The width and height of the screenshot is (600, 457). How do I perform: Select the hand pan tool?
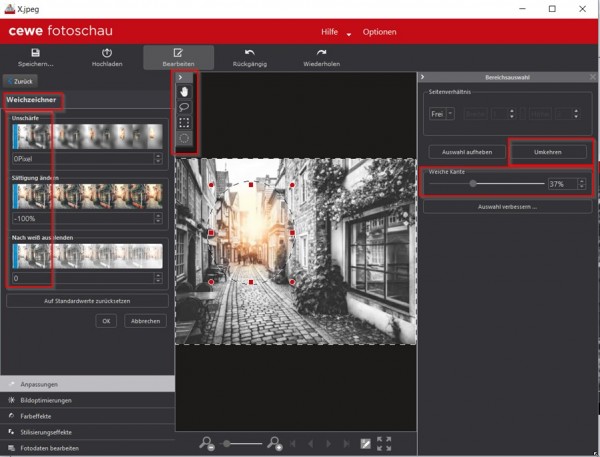tap(183, 92)
